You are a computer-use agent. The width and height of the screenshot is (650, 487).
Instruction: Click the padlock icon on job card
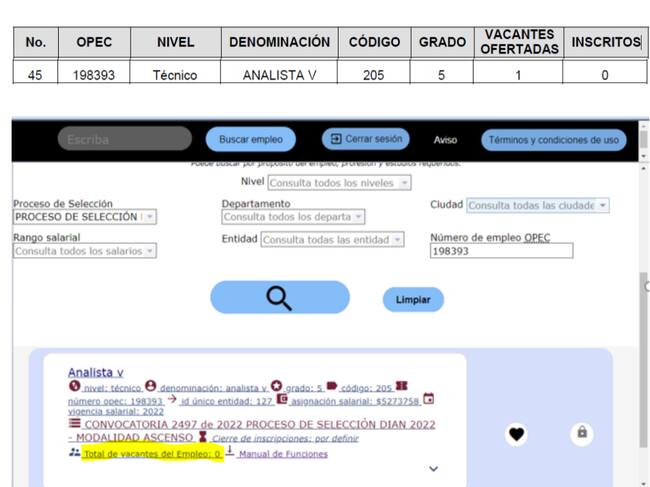tap(582, 433)
